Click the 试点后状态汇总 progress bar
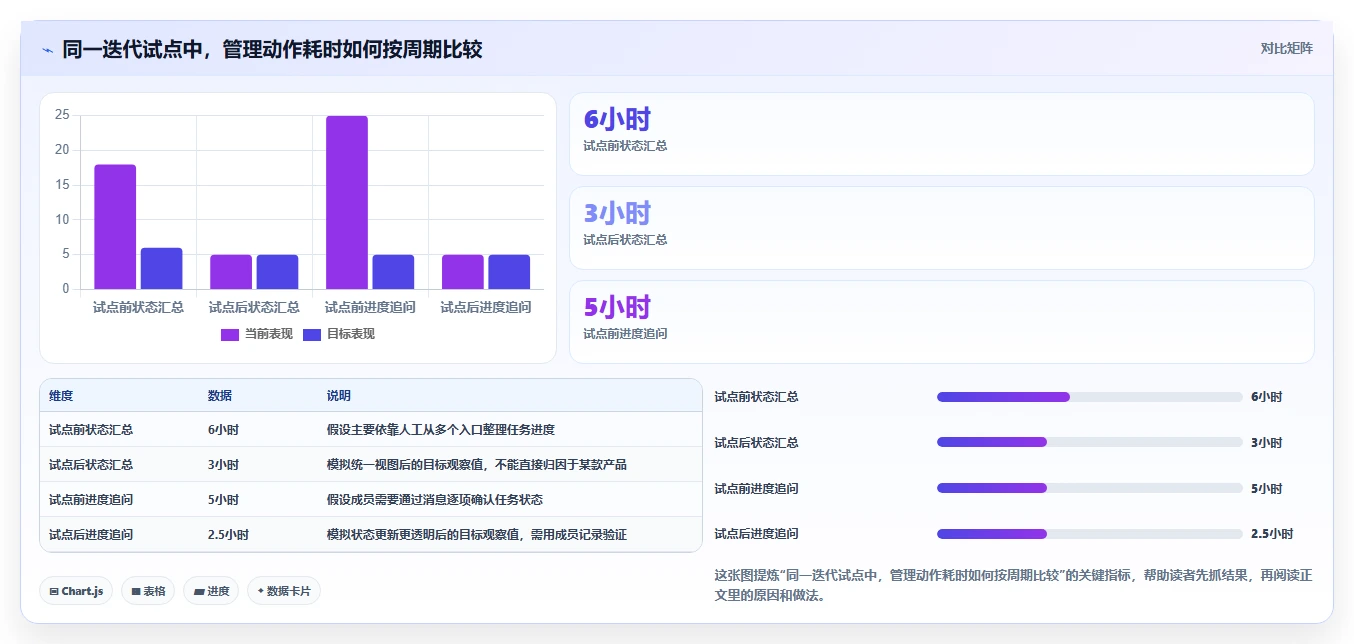Screen dimensions: 1354x644 (1090, 442)
